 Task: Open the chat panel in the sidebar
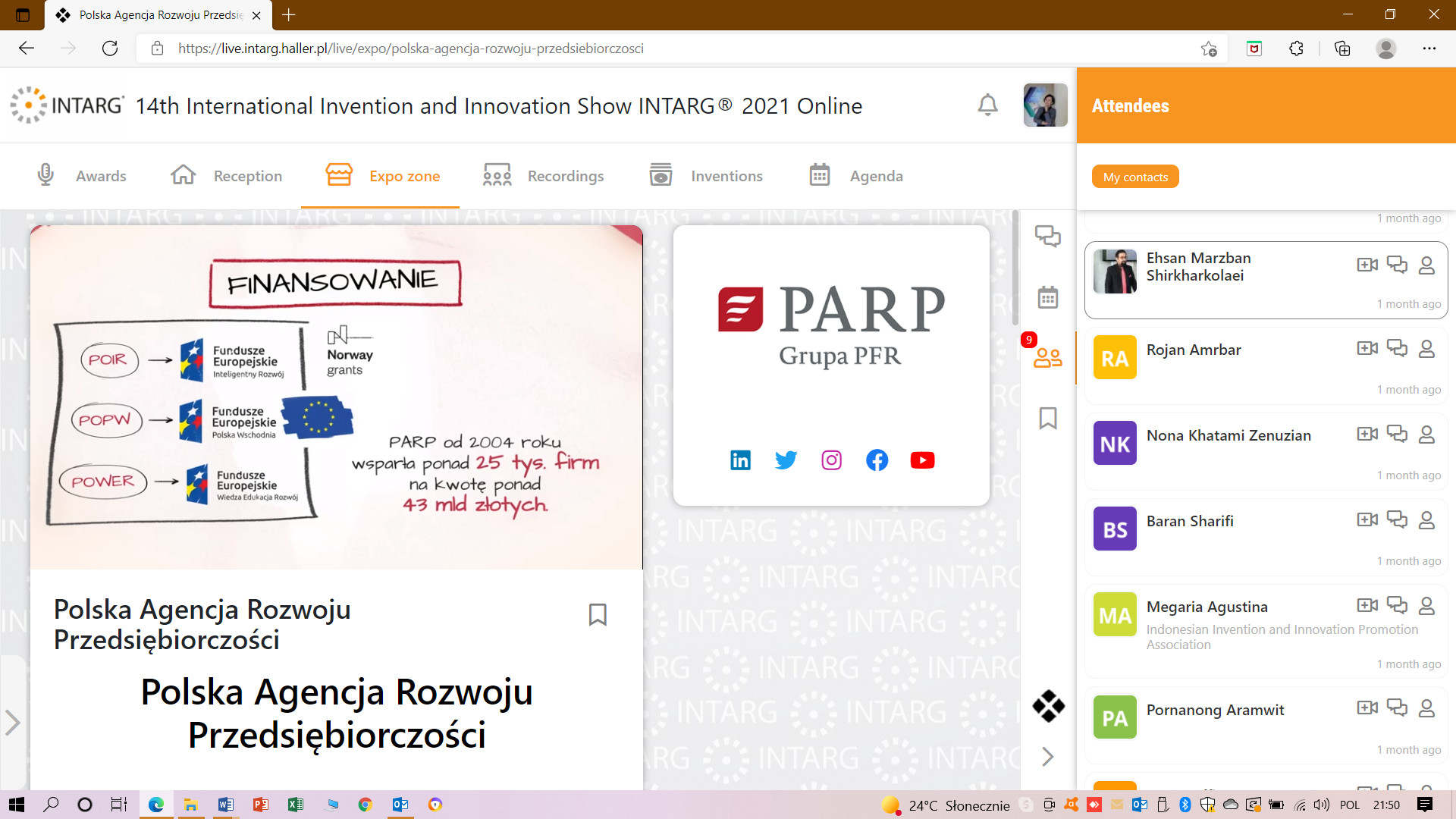1048,237
